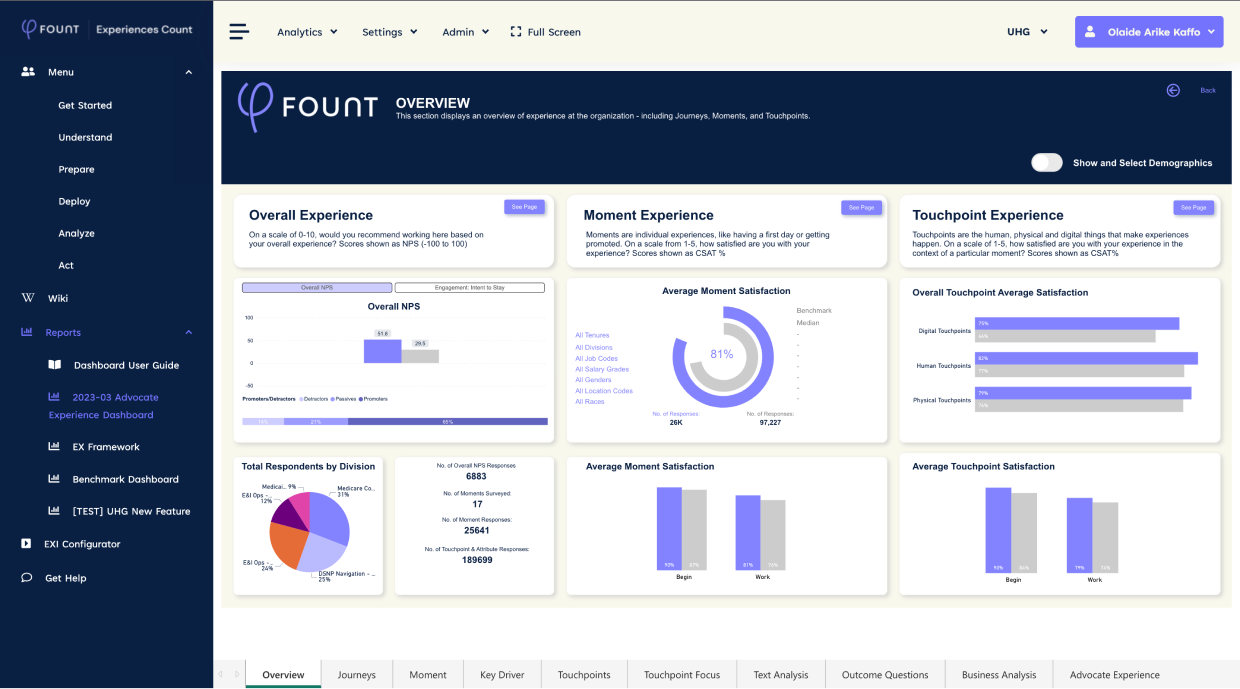Click the All Tenures filter label
This screenshot has height=689, width=1240.
(x=592, y=335)
